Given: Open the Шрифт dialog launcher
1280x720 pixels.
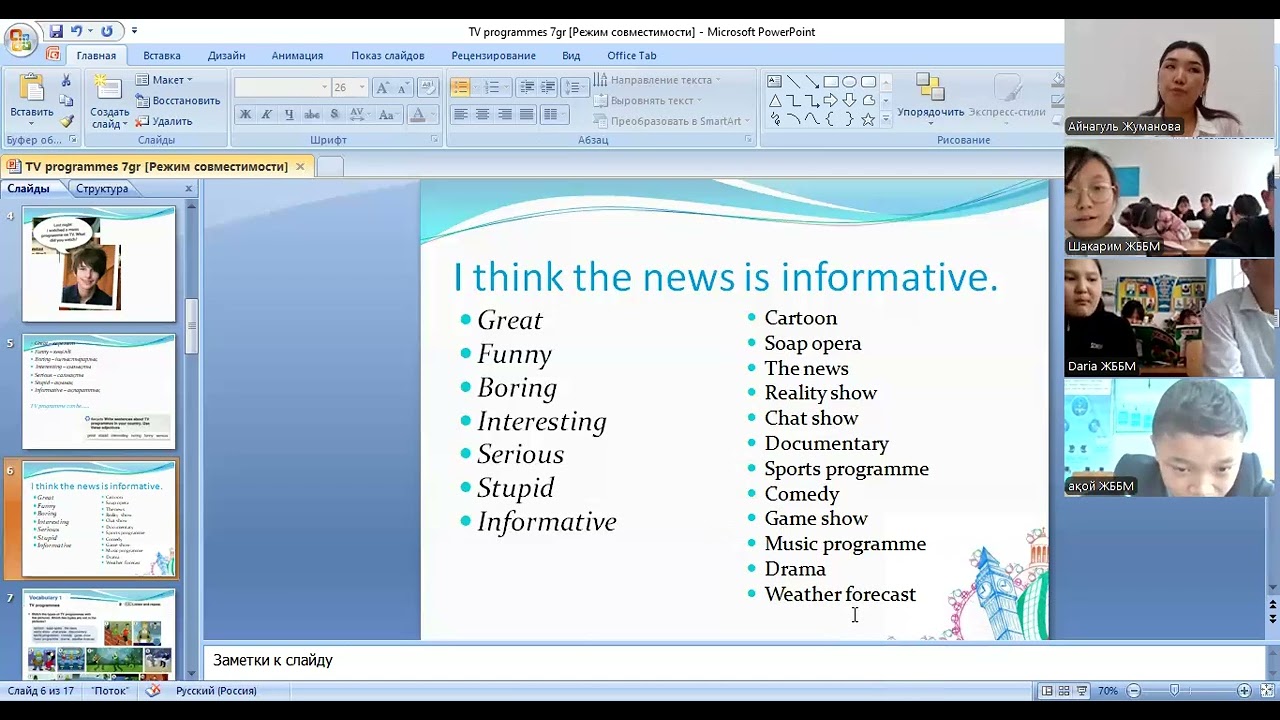Looking at the screenshot, I should (x=434, y=140).
